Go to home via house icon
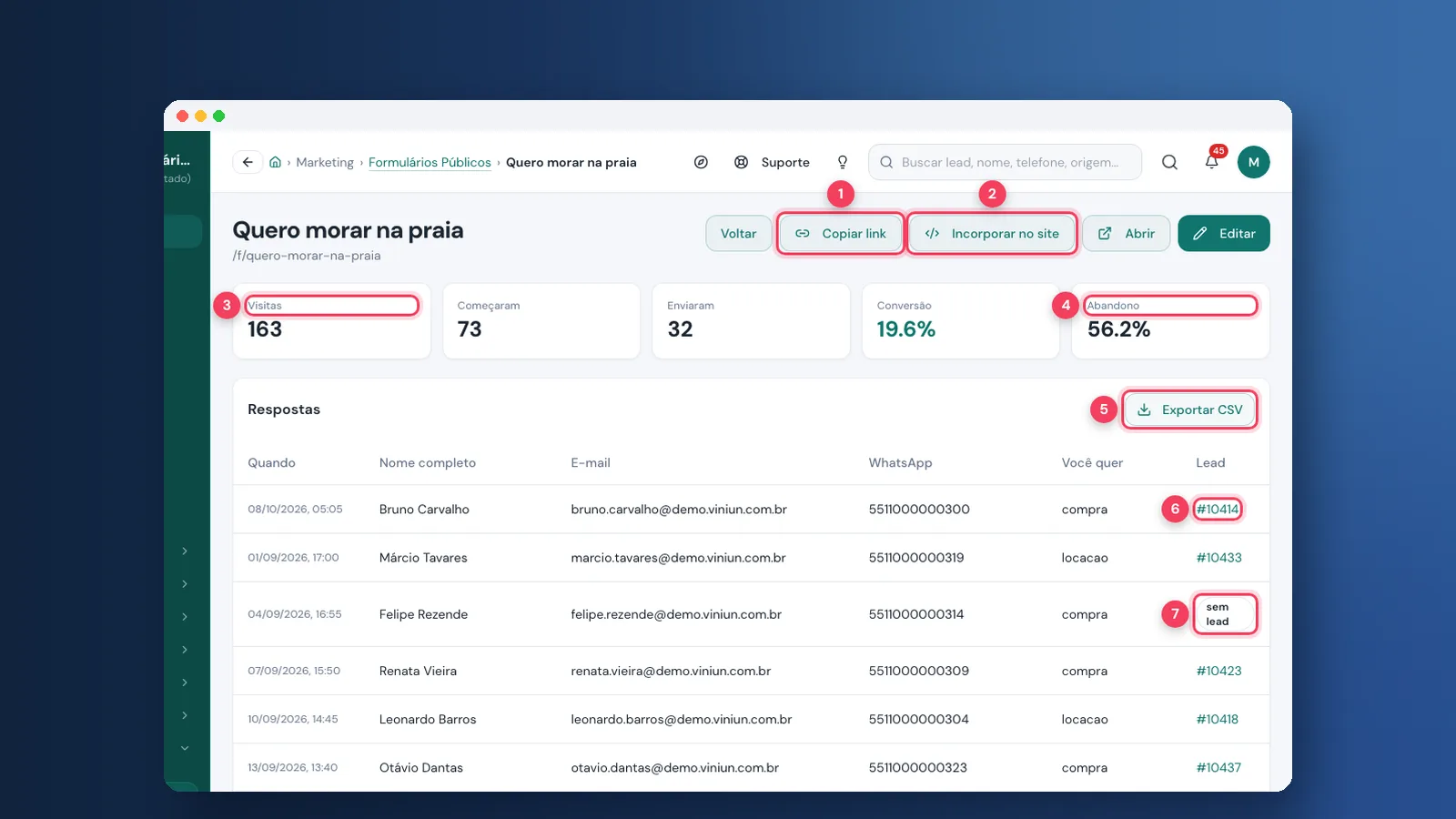The image size is (1456, 819). point(275,162)
